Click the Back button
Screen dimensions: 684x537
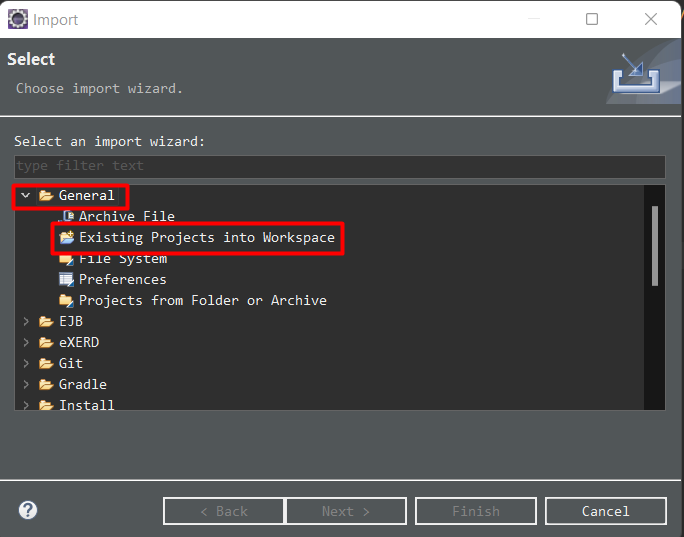[x=224, y=511]
